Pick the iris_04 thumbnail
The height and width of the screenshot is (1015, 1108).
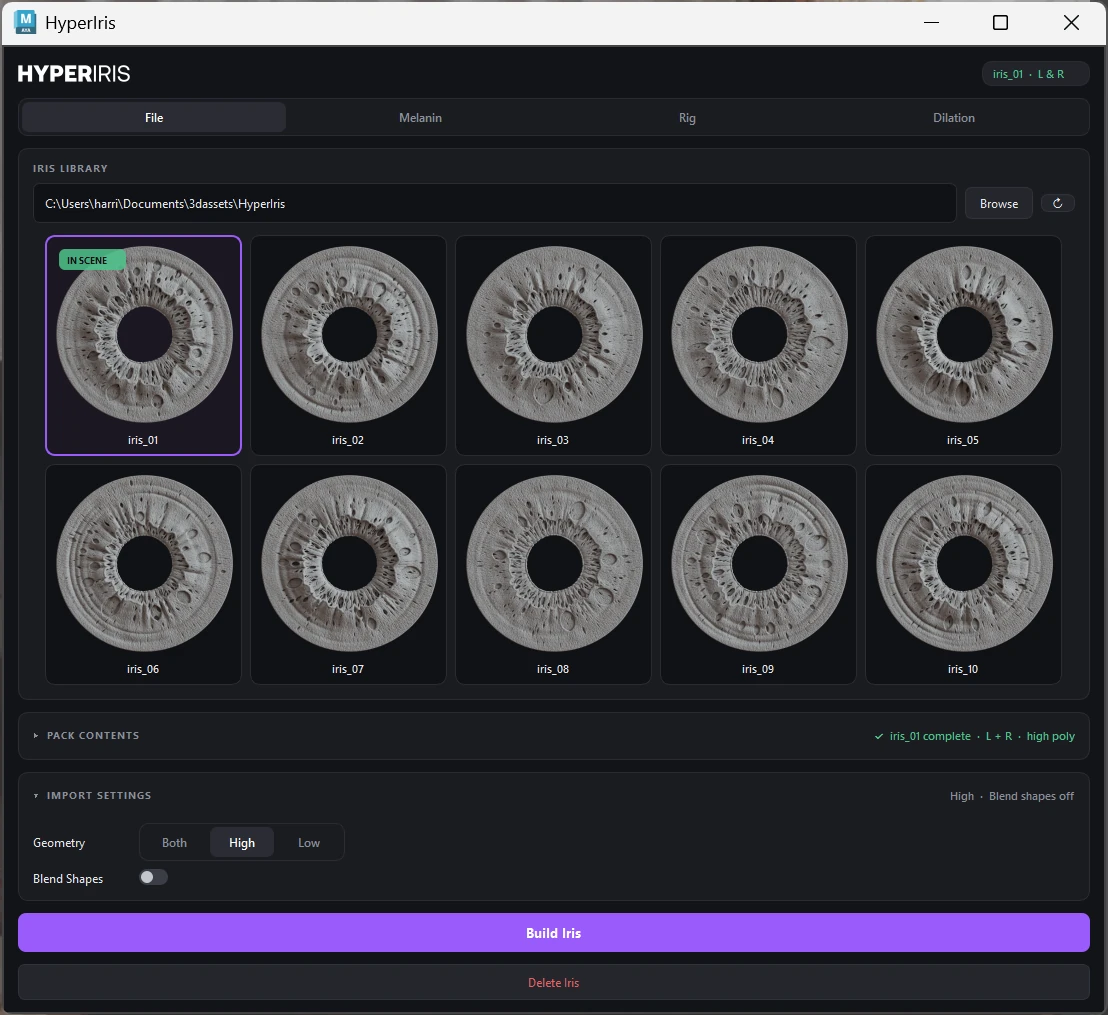(x=758, y=345)
